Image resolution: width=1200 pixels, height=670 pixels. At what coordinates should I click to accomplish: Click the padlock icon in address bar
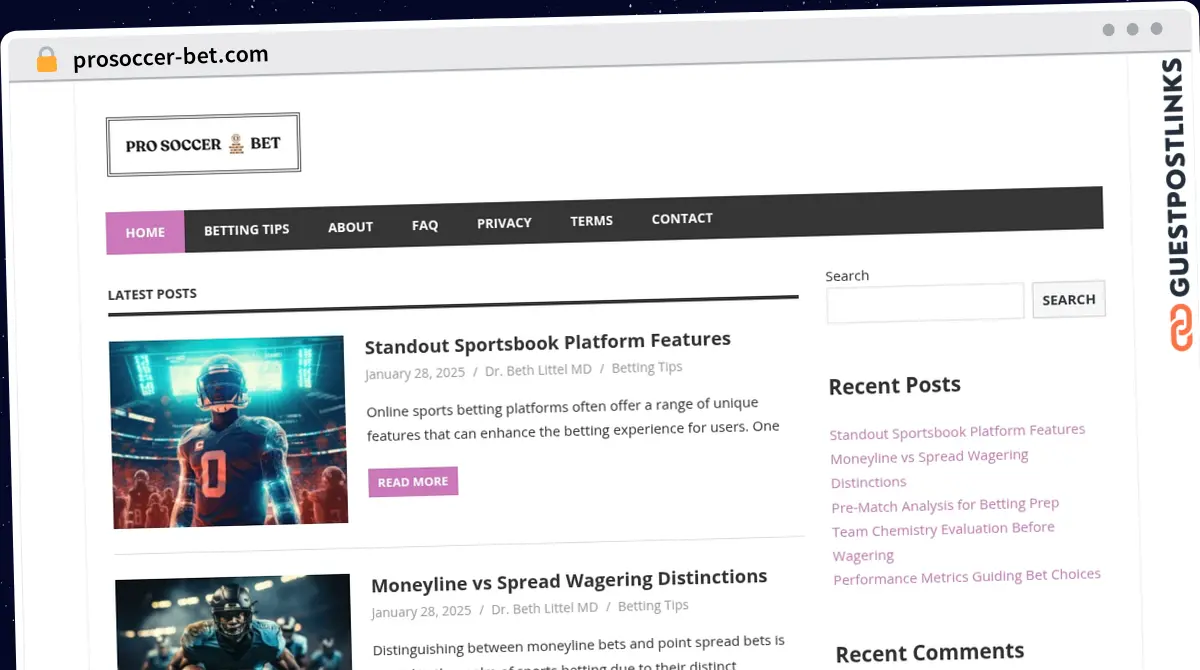[x=46, y=59]
